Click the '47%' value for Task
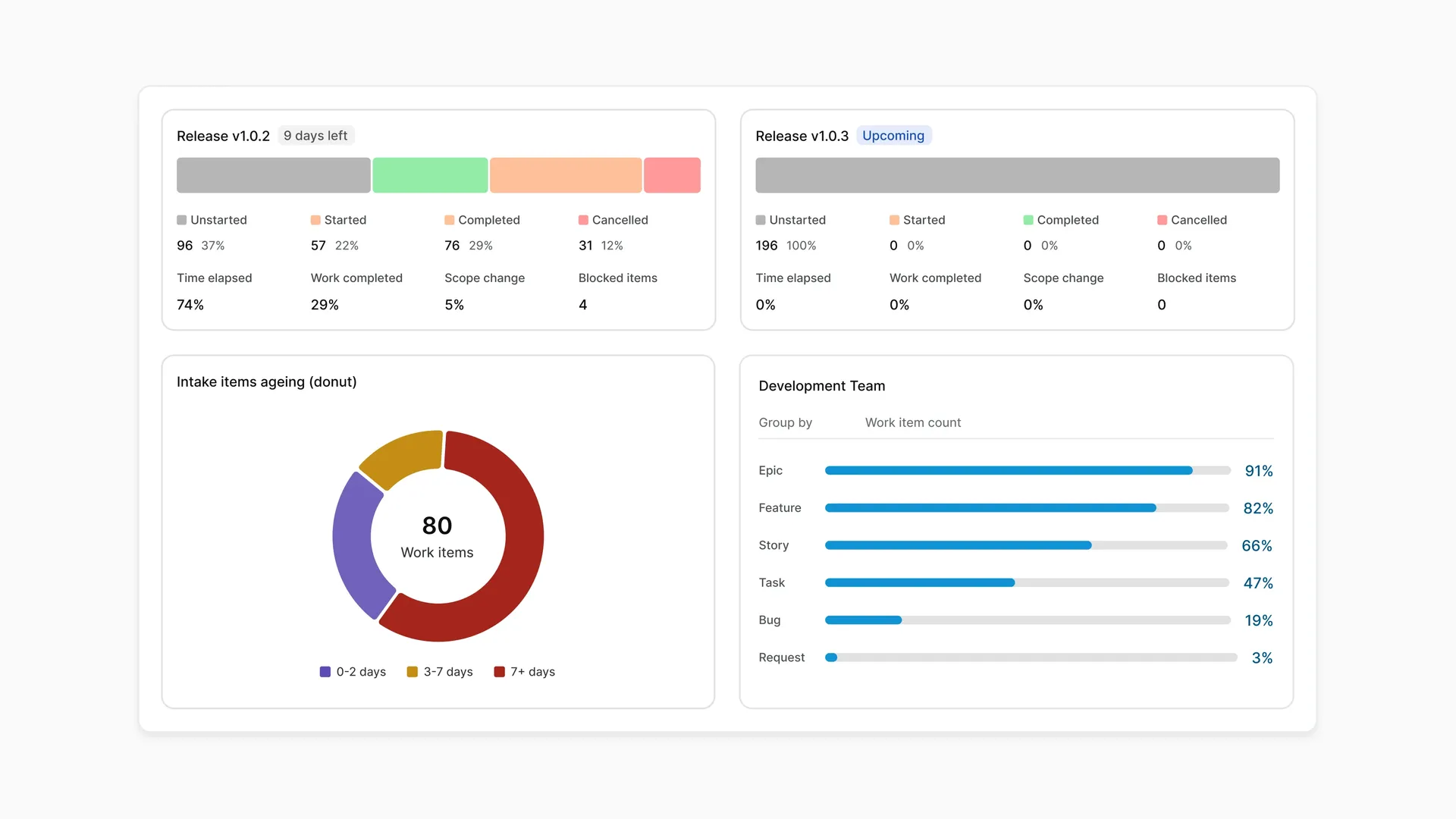The width and height of the screenshot is (1456, 819). 1258,582
